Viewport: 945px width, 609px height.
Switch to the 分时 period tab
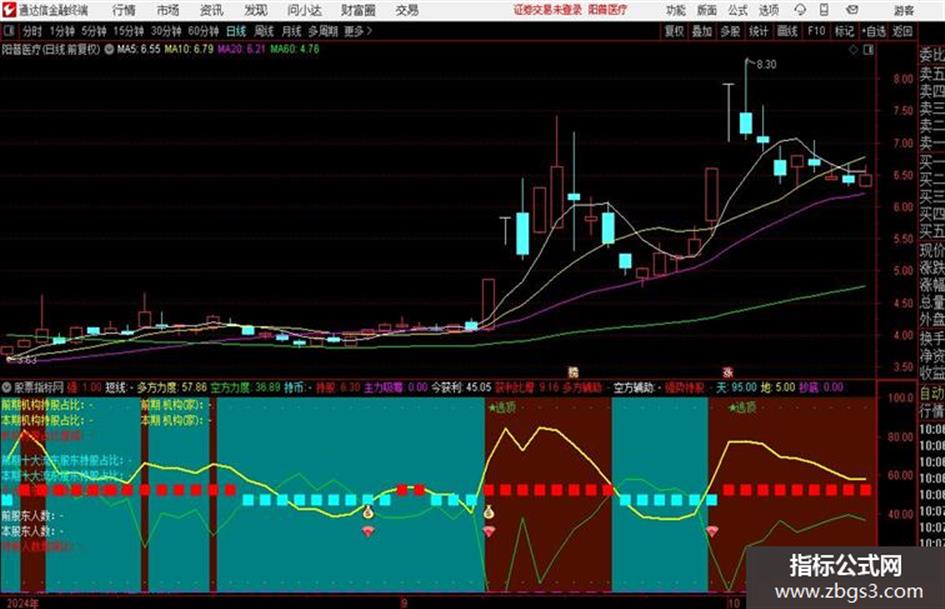(x=33, y=31)
